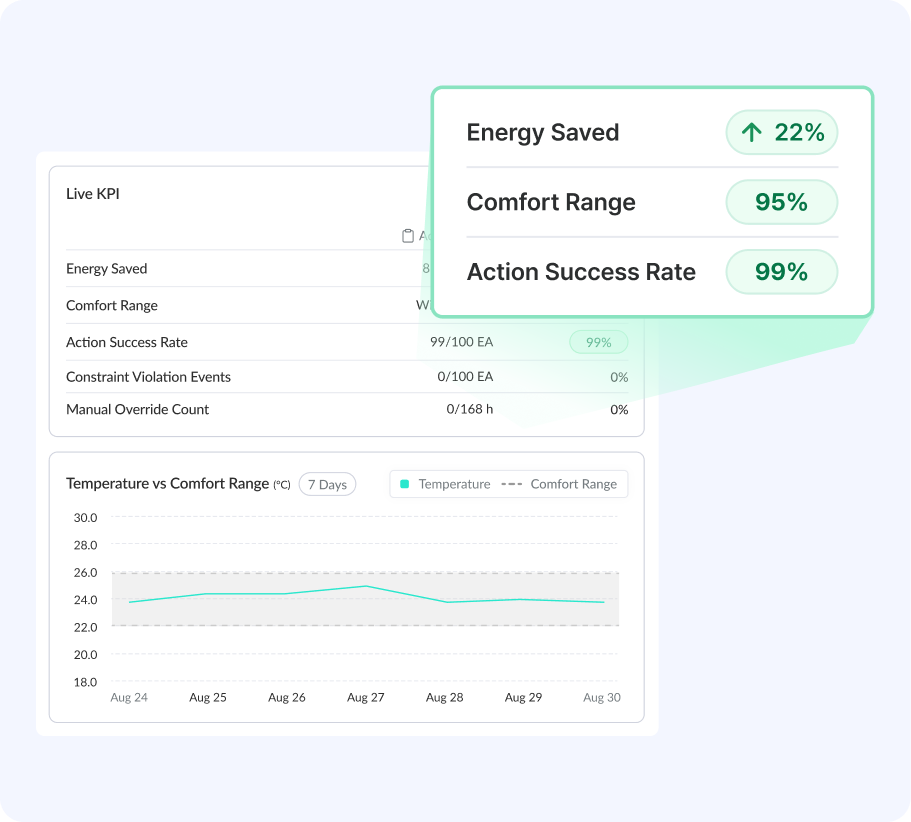Click the Aug 27 label on the chart axis
The height and width of the screenshot is (822, 911).
coord(365,697)
